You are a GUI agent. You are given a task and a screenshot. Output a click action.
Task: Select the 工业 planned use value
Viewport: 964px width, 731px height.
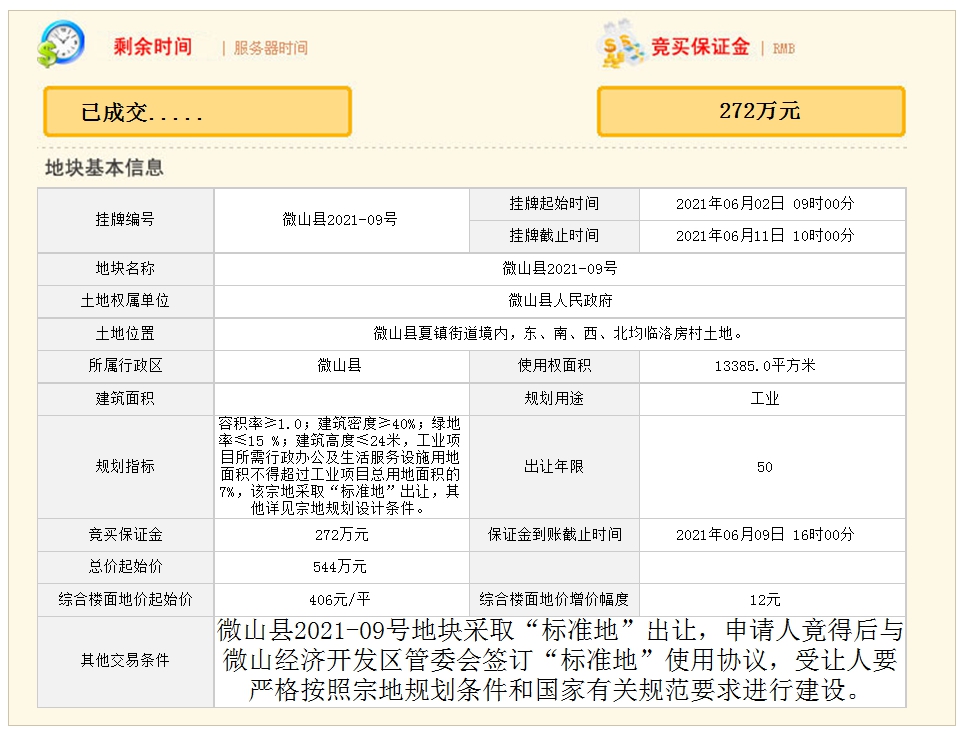[x=765, y=399]
